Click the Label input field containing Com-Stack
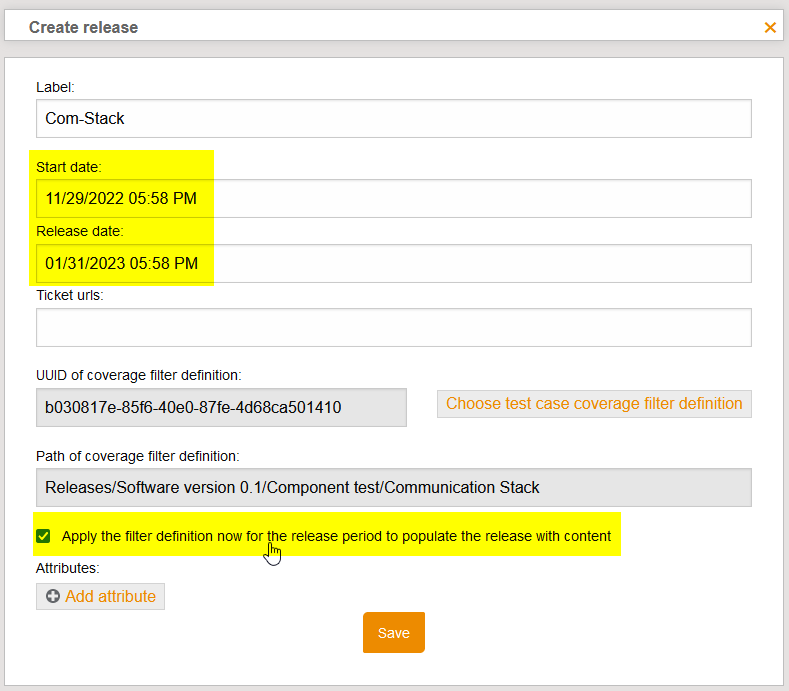 393,118
